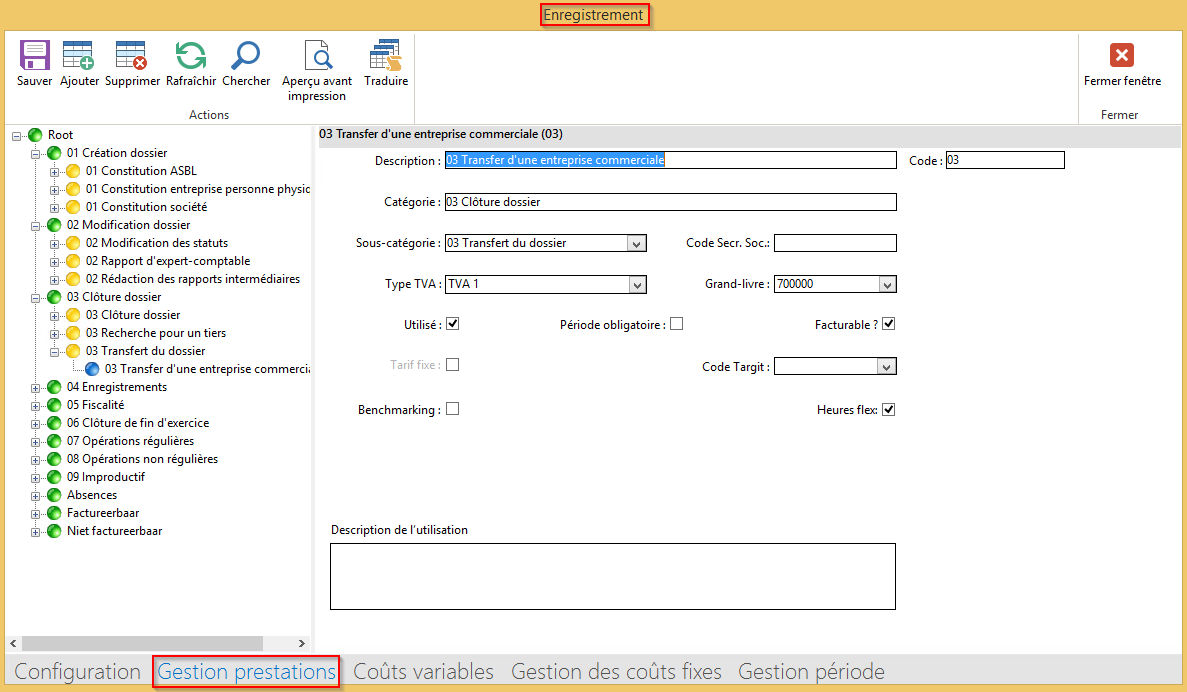Open the Sous-catégorie dropdown
Viewport: 1187px width, 692px height.
tap(637, 243)
